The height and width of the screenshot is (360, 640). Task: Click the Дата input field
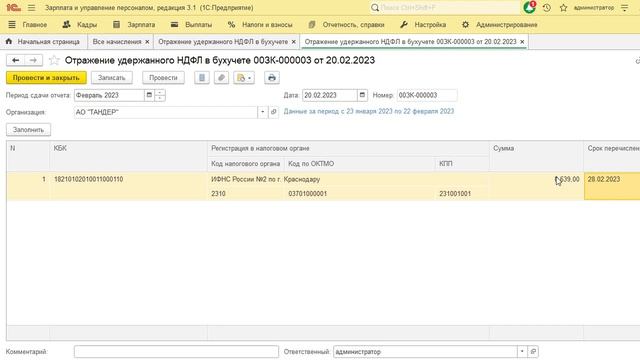[329, 95]
